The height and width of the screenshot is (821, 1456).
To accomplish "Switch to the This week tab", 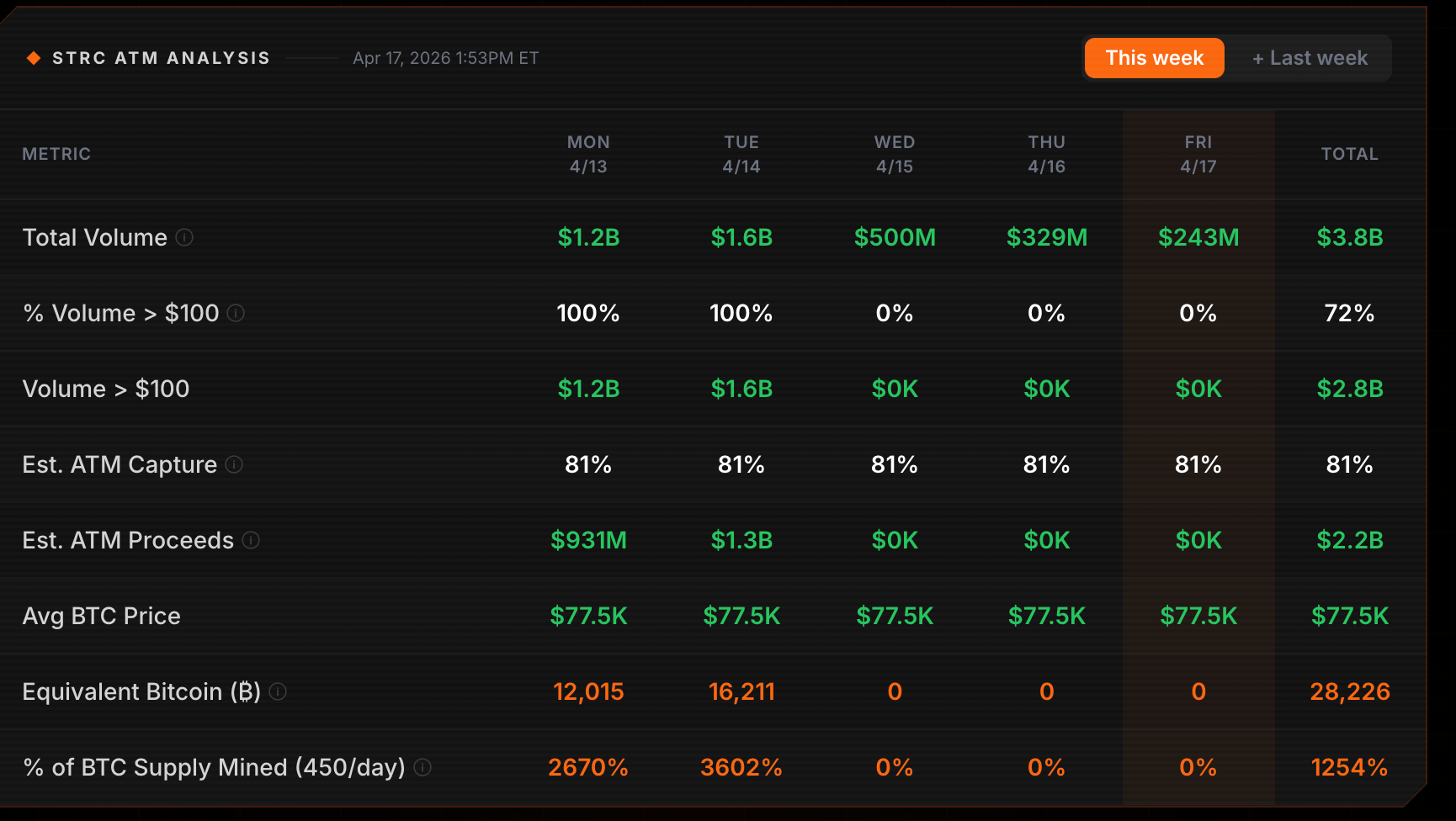I will tap(1154, 58).
